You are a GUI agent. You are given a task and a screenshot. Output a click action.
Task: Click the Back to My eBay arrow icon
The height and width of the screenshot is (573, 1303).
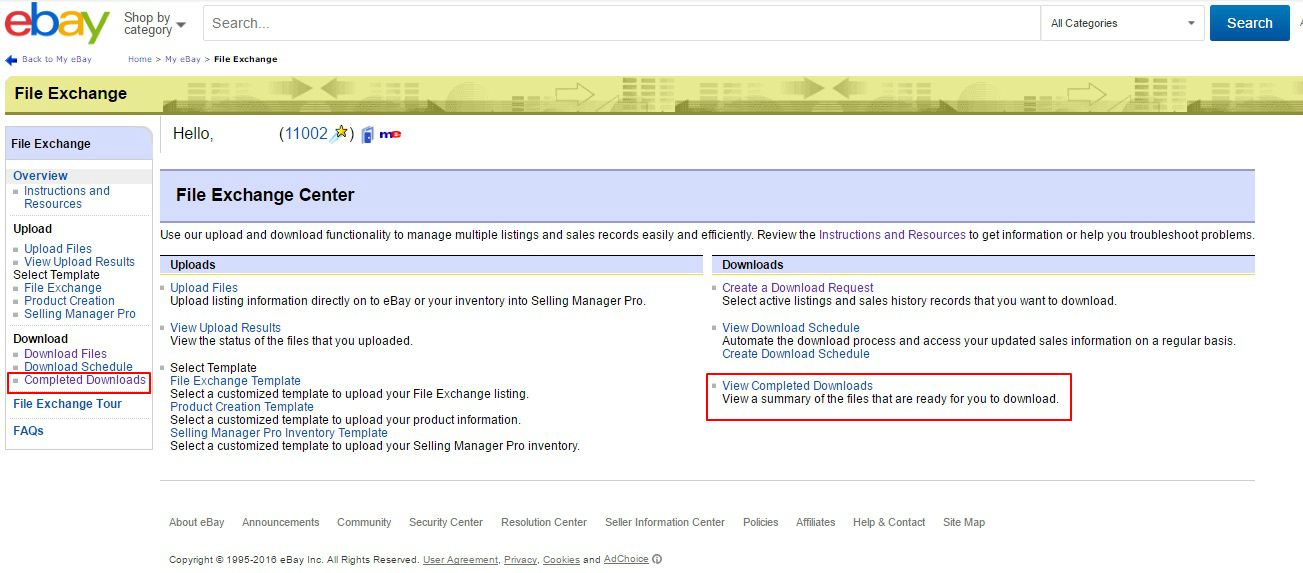(x=11, y=60)
